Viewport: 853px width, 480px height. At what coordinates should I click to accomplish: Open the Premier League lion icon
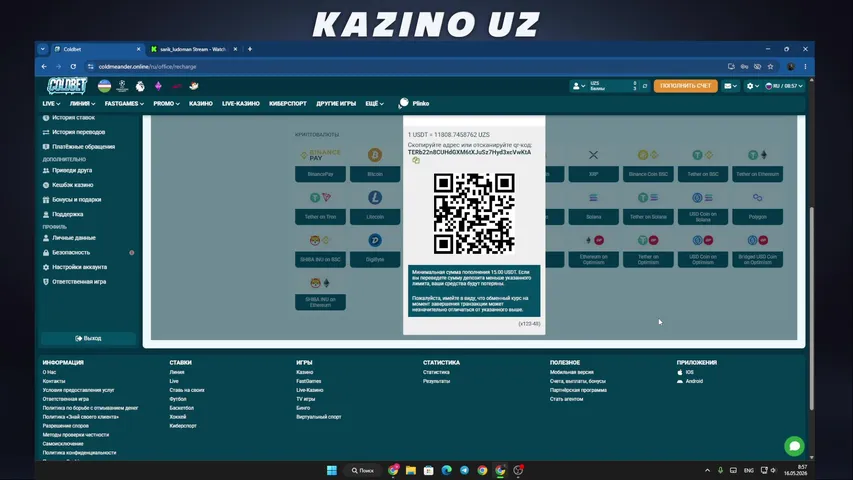coord(140,85)
